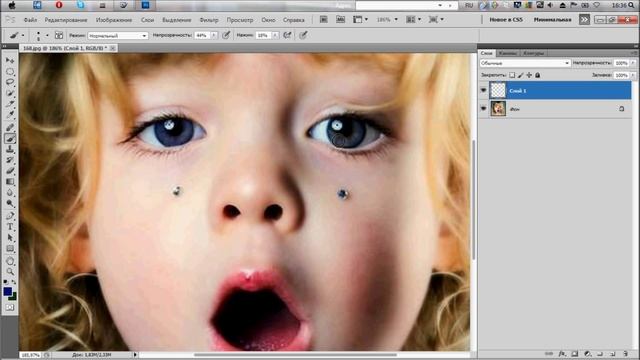Image resolution: width=640 pixels, height=360 pixels.
Task: Enable airbrush mode
Action: 287,36
